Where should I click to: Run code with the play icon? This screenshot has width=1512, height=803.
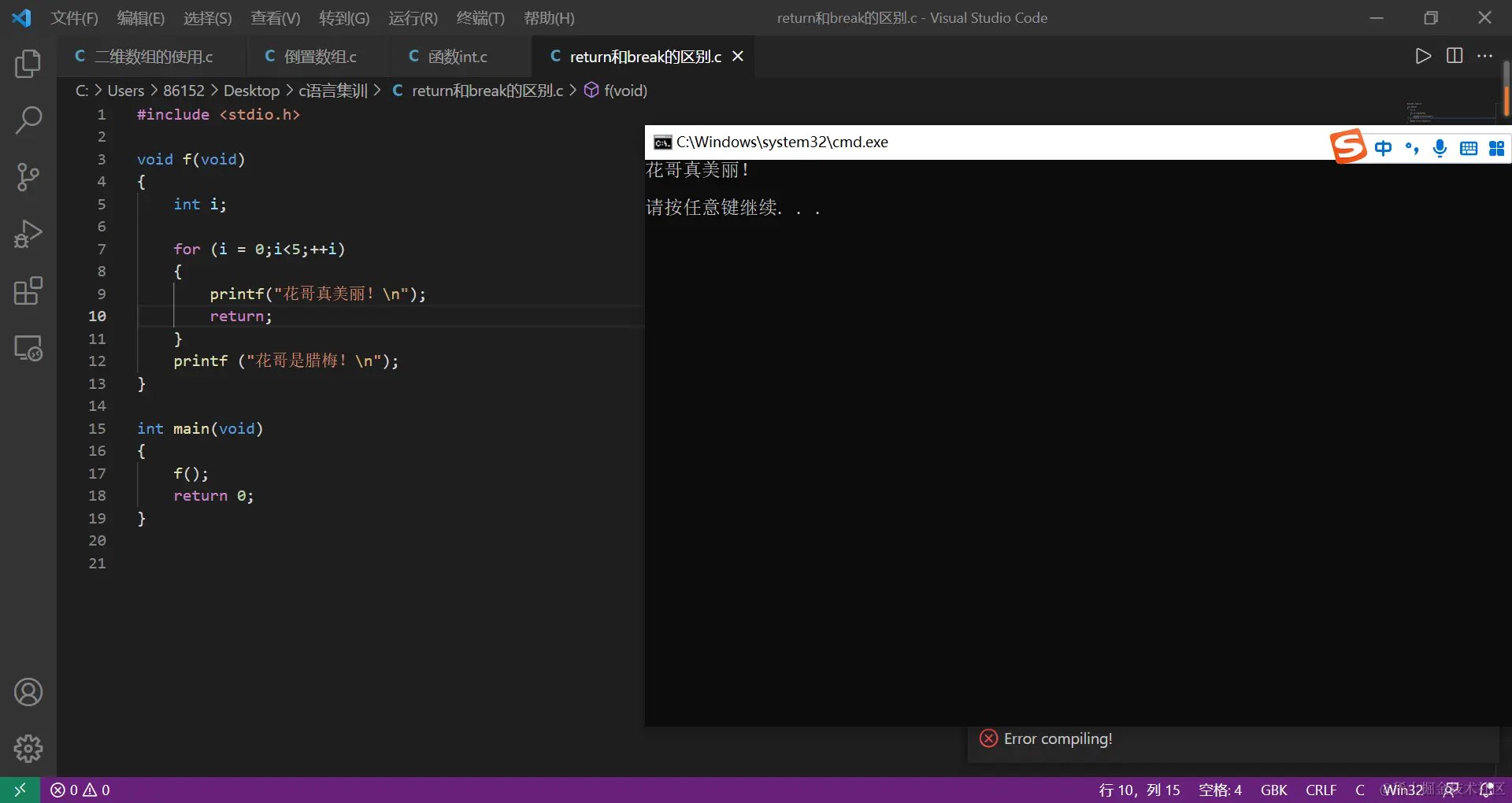point(1422,56)
